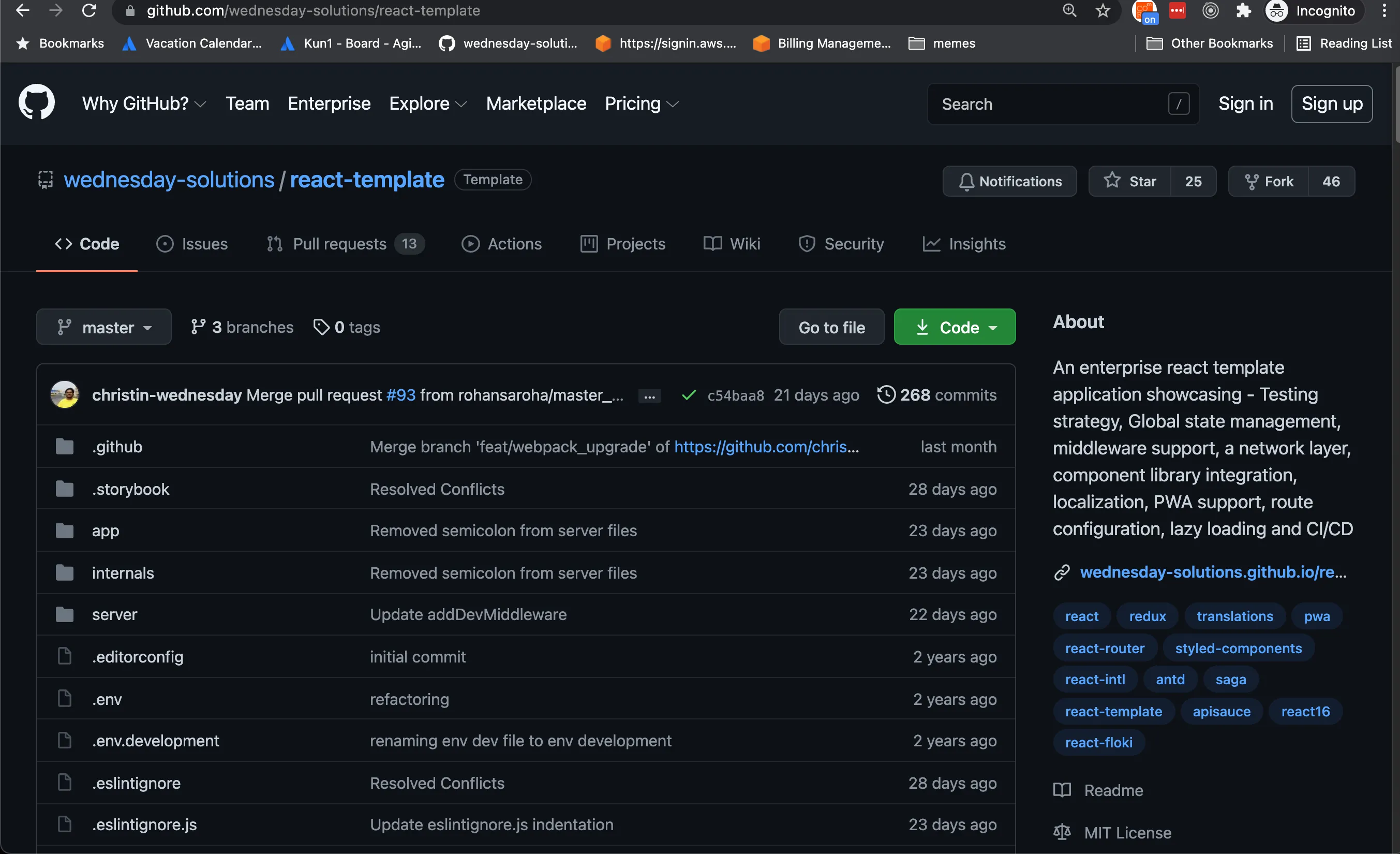
Task: Open the Reading List
Action: (x=1344, y=43)
